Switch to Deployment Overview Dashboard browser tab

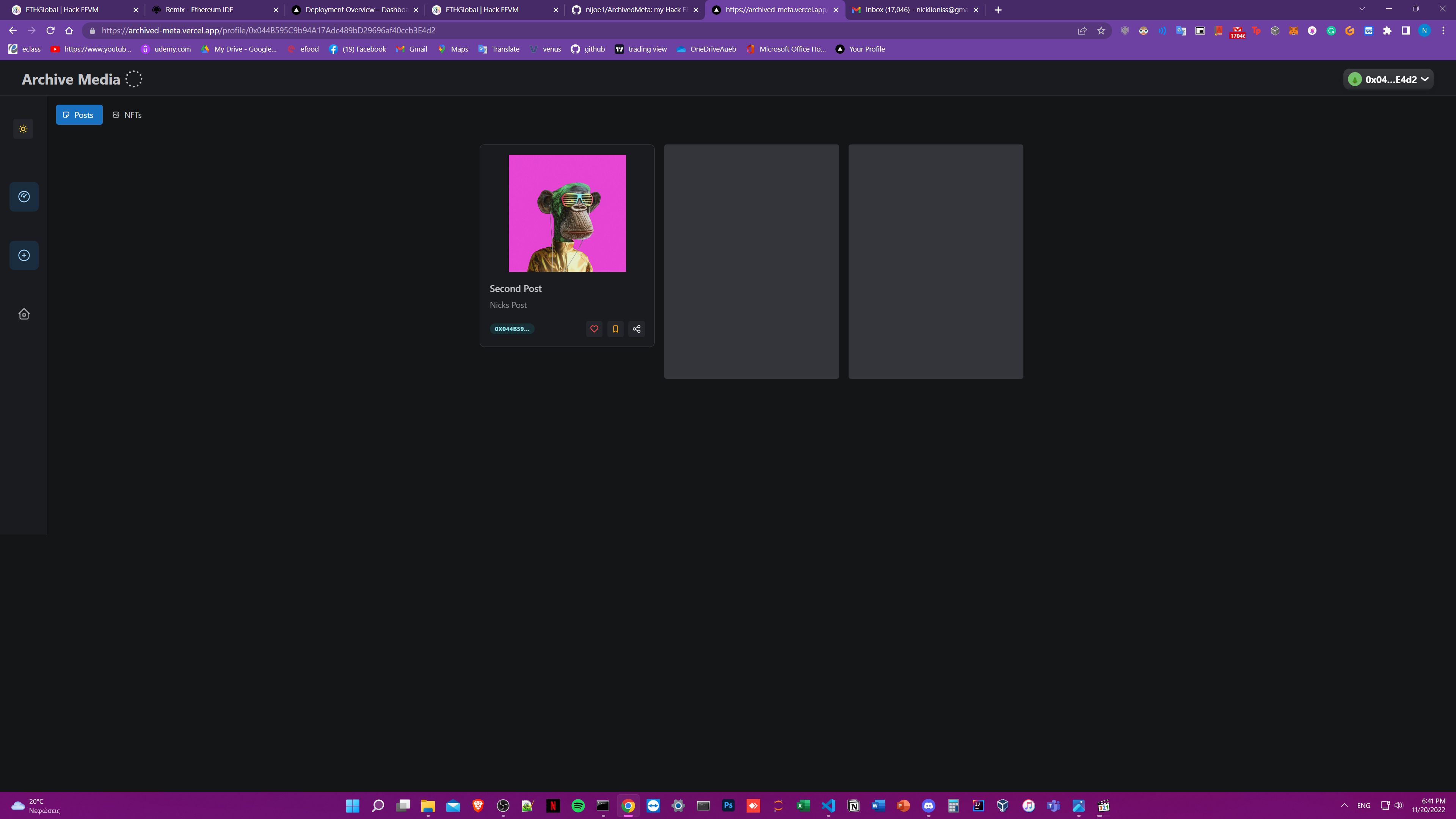click(355, 9)
